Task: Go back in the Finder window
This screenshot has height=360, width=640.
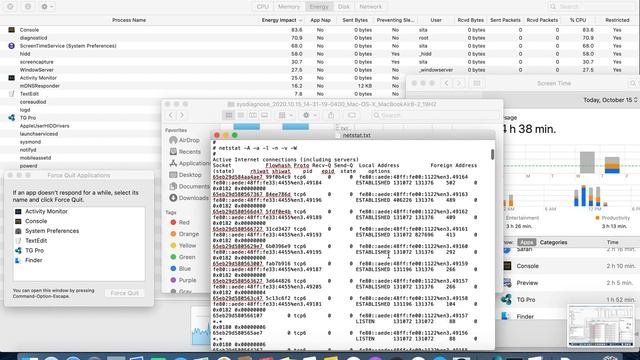Action: click(171, 116)
